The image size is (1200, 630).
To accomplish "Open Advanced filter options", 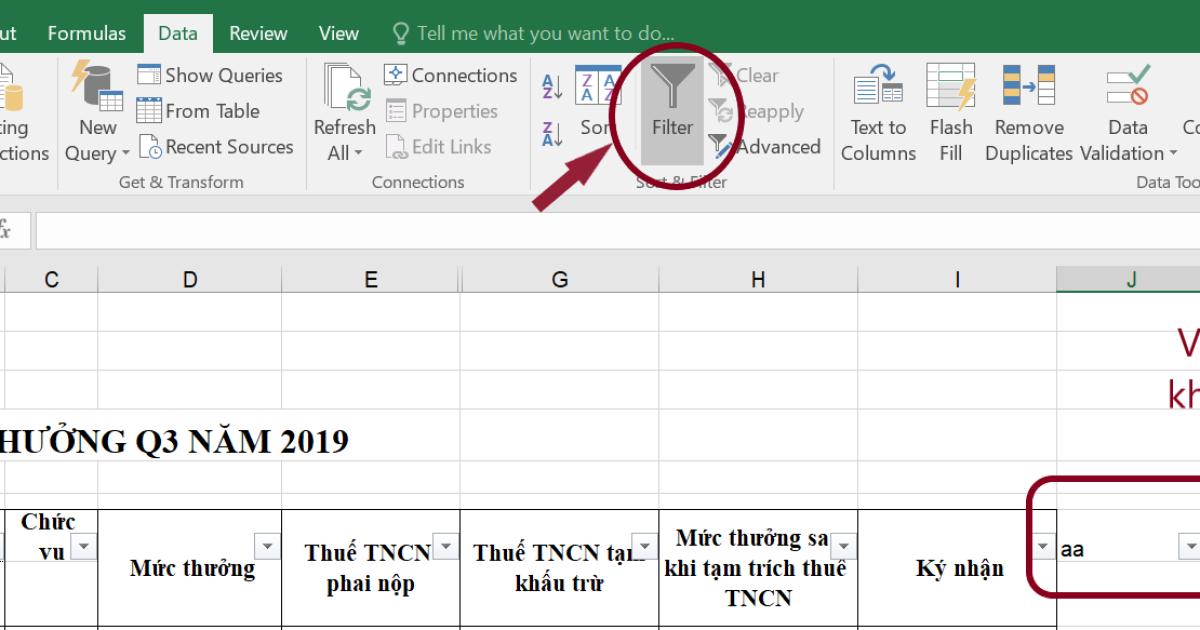I will [x=770, y=146].
